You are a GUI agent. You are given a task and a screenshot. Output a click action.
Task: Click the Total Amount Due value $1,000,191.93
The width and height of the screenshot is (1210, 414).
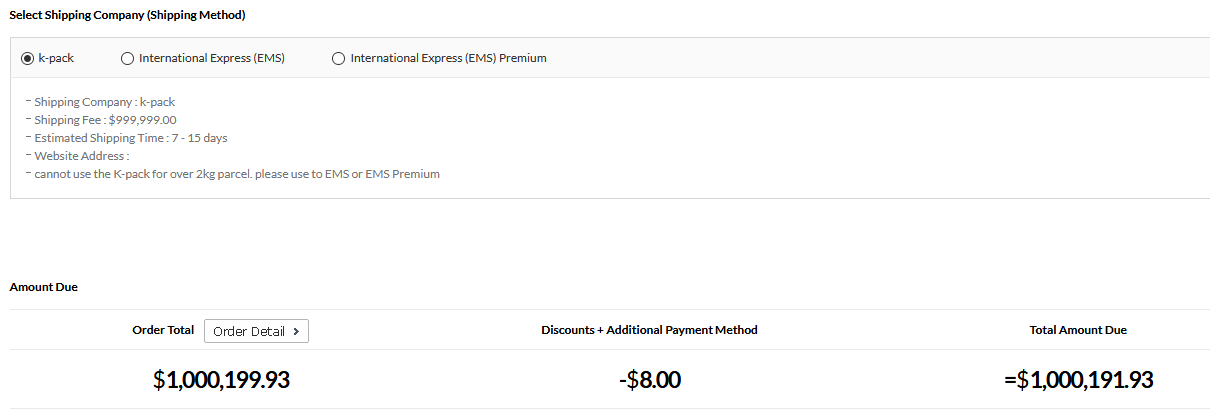pyautogui.click(x=1079, y=380)
